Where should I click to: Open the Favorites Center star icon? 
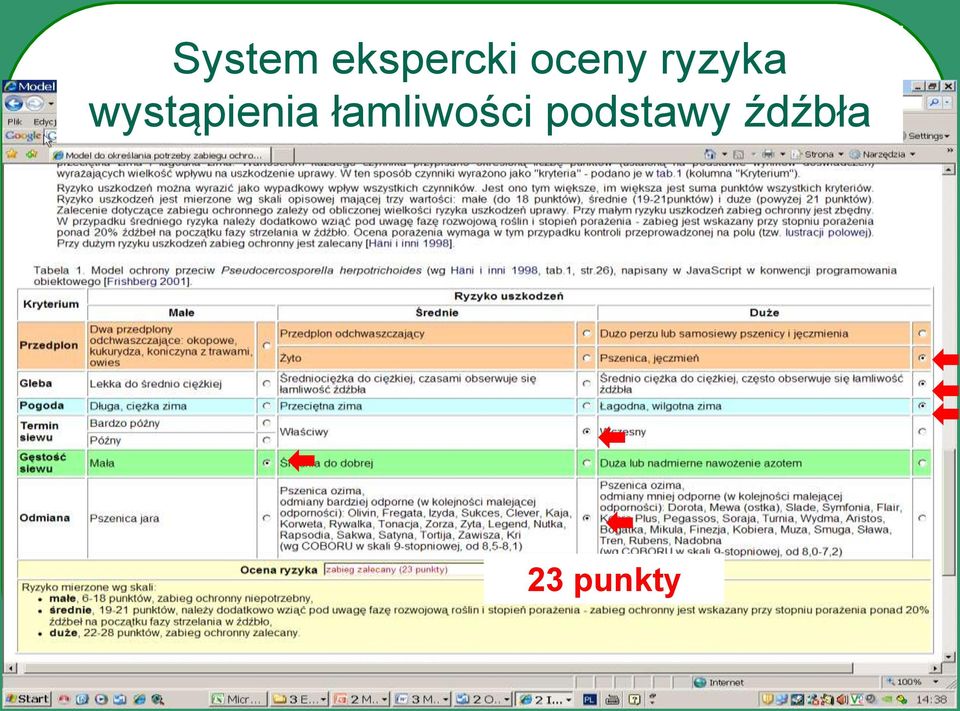coord(12,154)
